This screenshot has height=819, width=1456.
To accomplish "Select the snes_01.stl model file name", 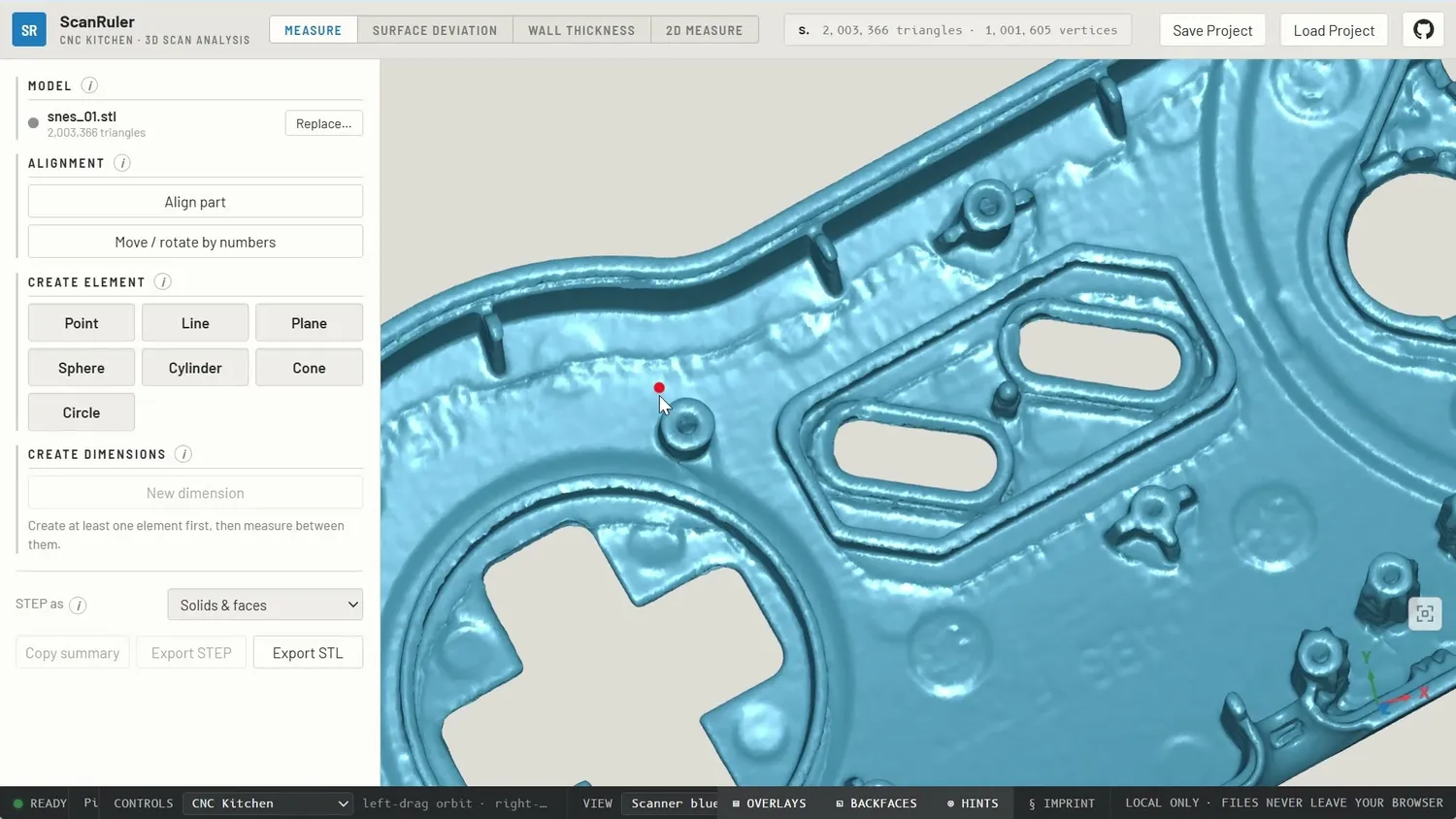I will pos(82,116).
